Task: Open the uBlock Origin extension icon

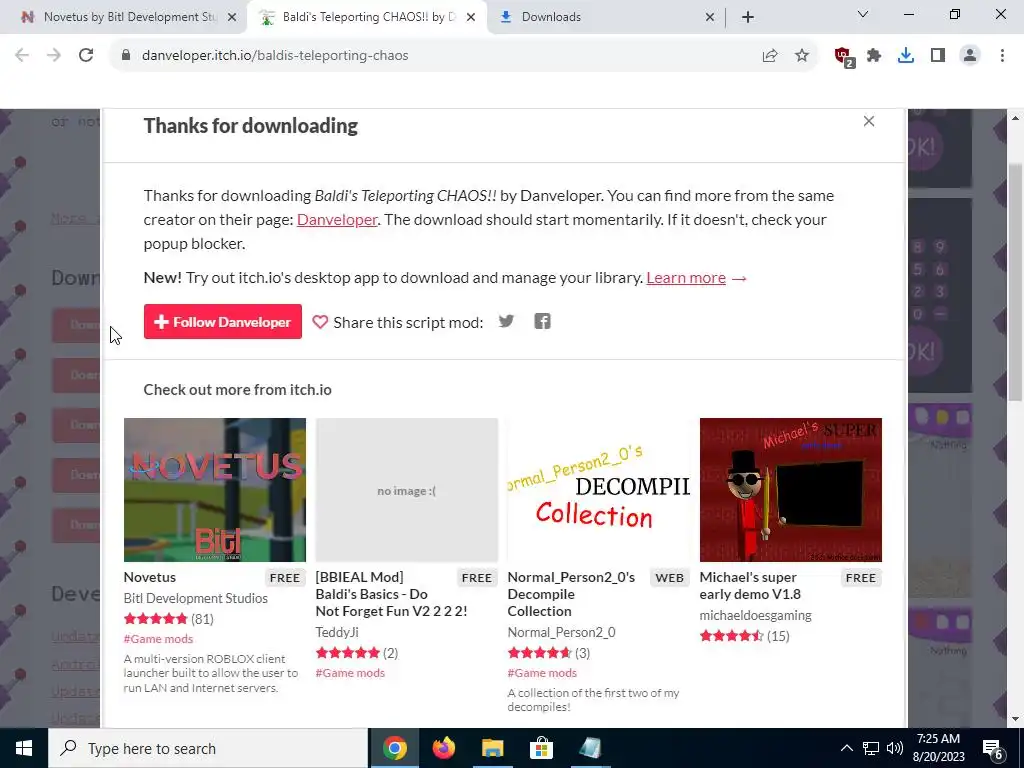Action: click(x=844, y=57)
